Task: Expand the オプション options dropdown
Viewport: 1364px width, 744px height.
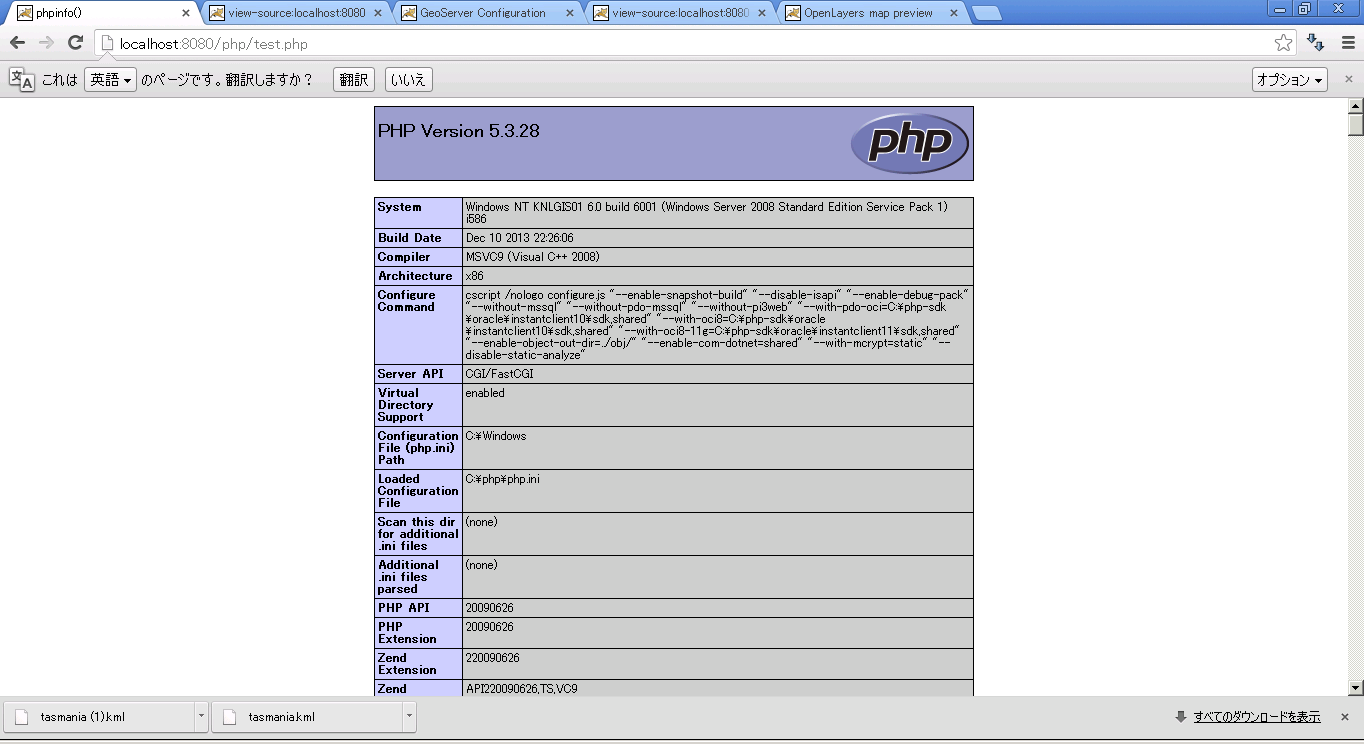Action: (x=1289, y=80)
